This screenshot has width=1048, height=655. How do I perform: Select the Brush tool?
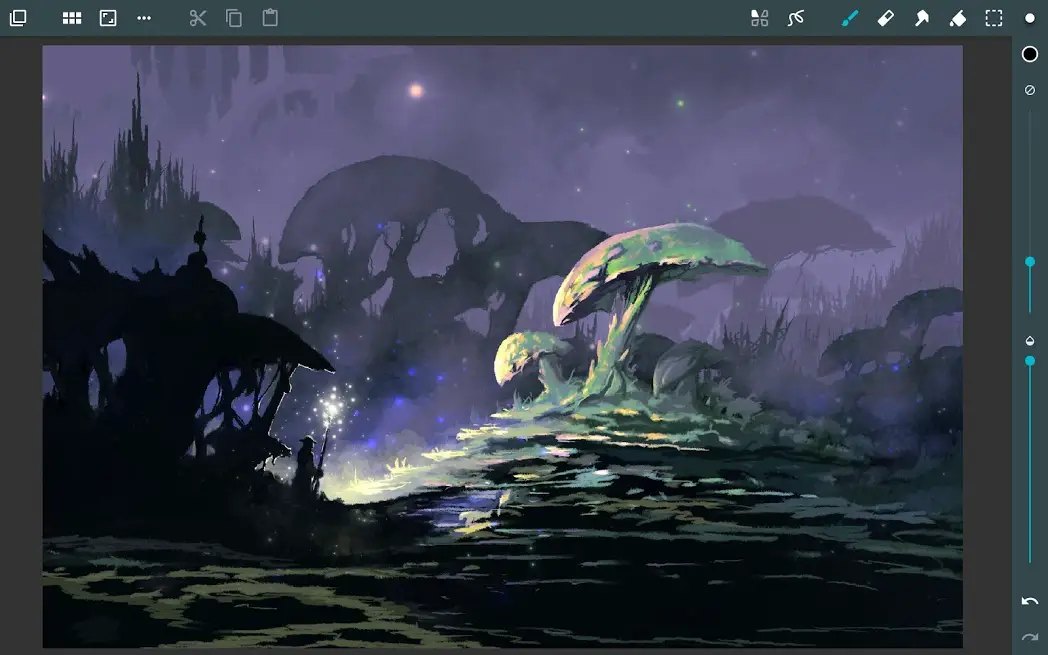pos(849,18)
